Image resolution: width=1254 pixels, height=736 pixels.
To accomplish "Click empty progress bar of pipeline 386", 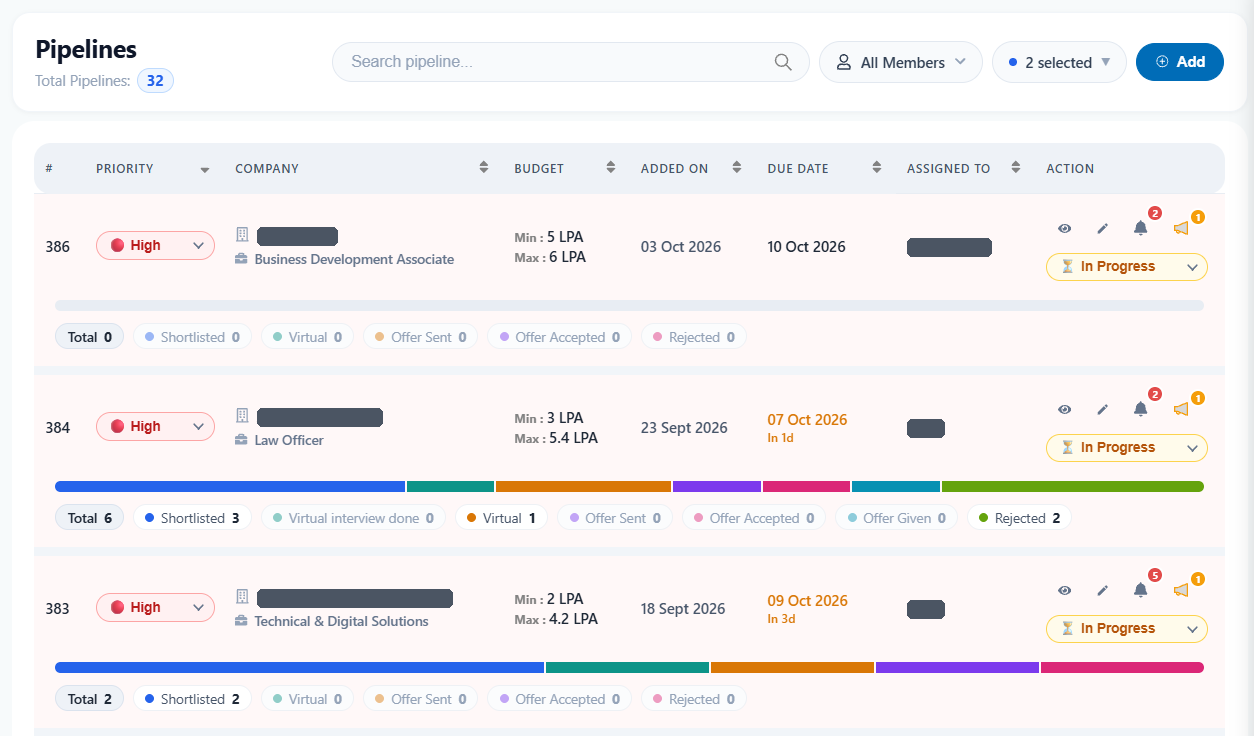I will 629,305.
